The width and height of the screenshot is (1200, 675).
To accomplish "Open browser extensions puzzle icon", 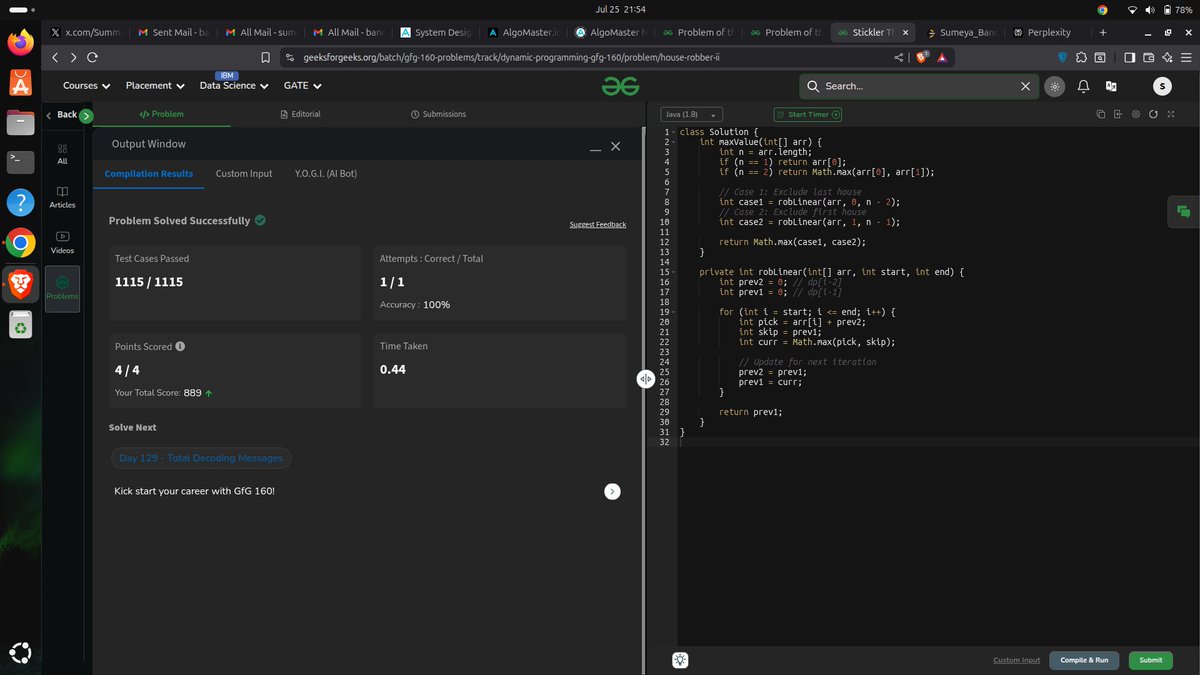I will tap(1082, 58).
